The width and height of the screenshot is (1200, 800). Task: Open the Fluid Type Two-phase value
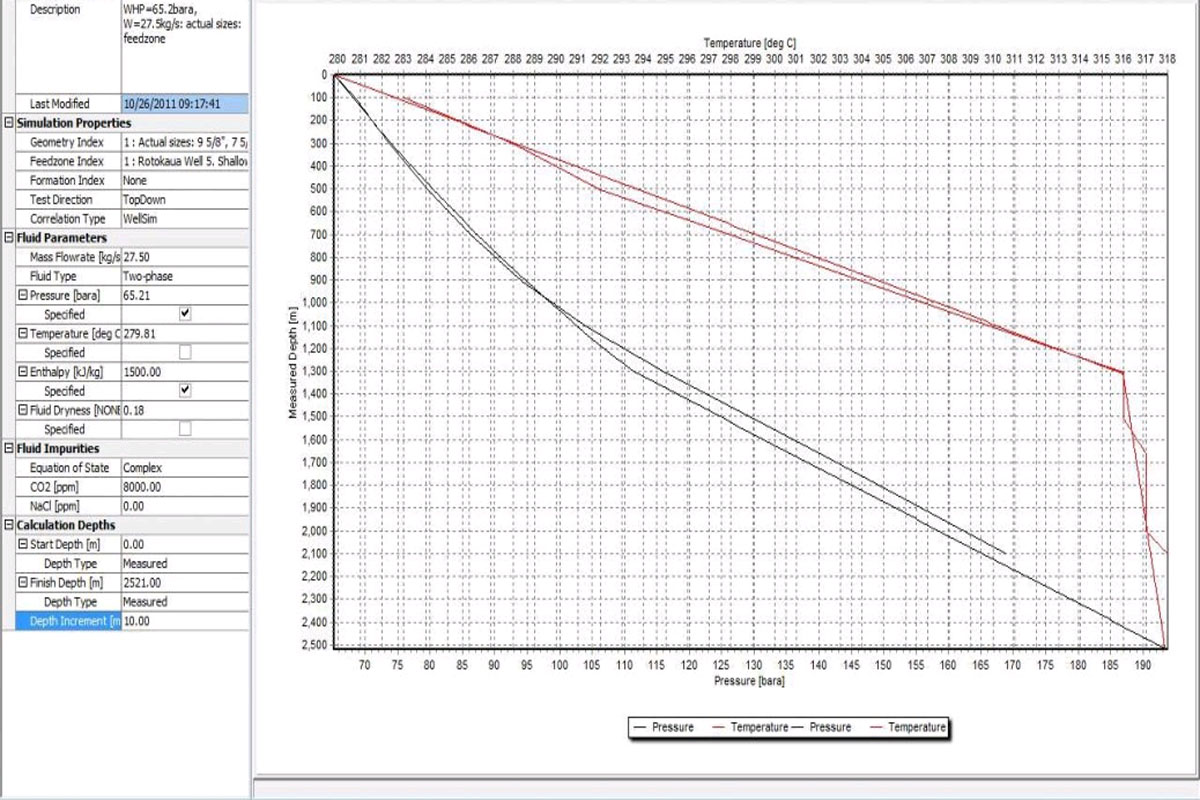[x=184, y=276]
